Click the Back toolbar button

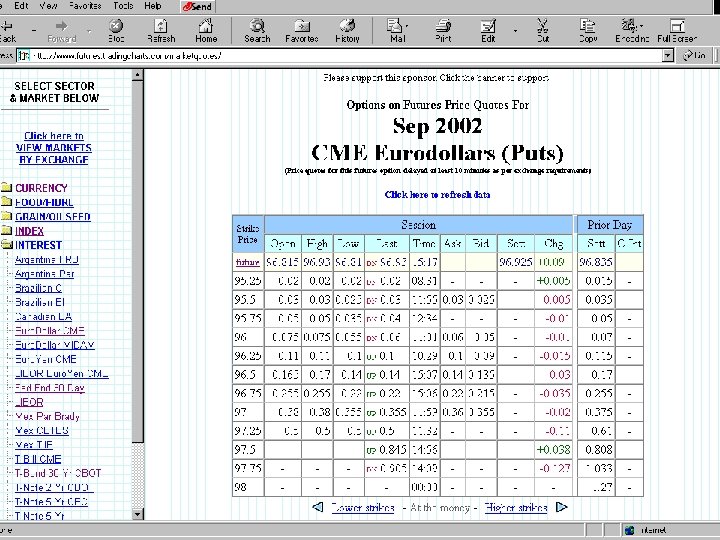[8, 31]
